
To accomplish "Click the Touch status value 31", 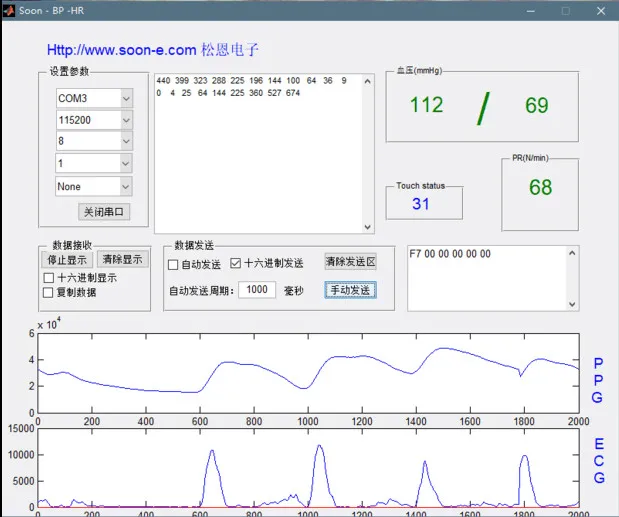I will 421,204.
